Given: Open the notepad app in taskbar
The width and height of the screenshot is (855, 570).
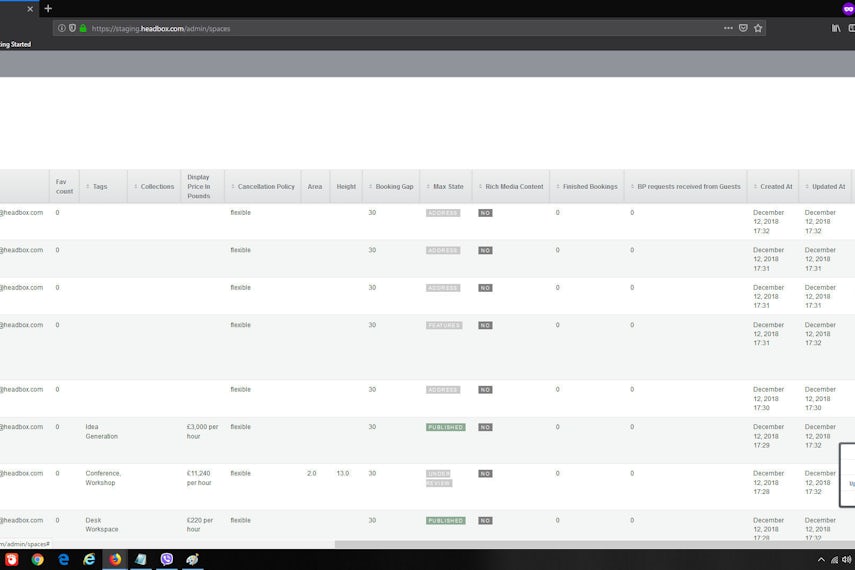Looking at the screenshot, I should click(141, 560).
